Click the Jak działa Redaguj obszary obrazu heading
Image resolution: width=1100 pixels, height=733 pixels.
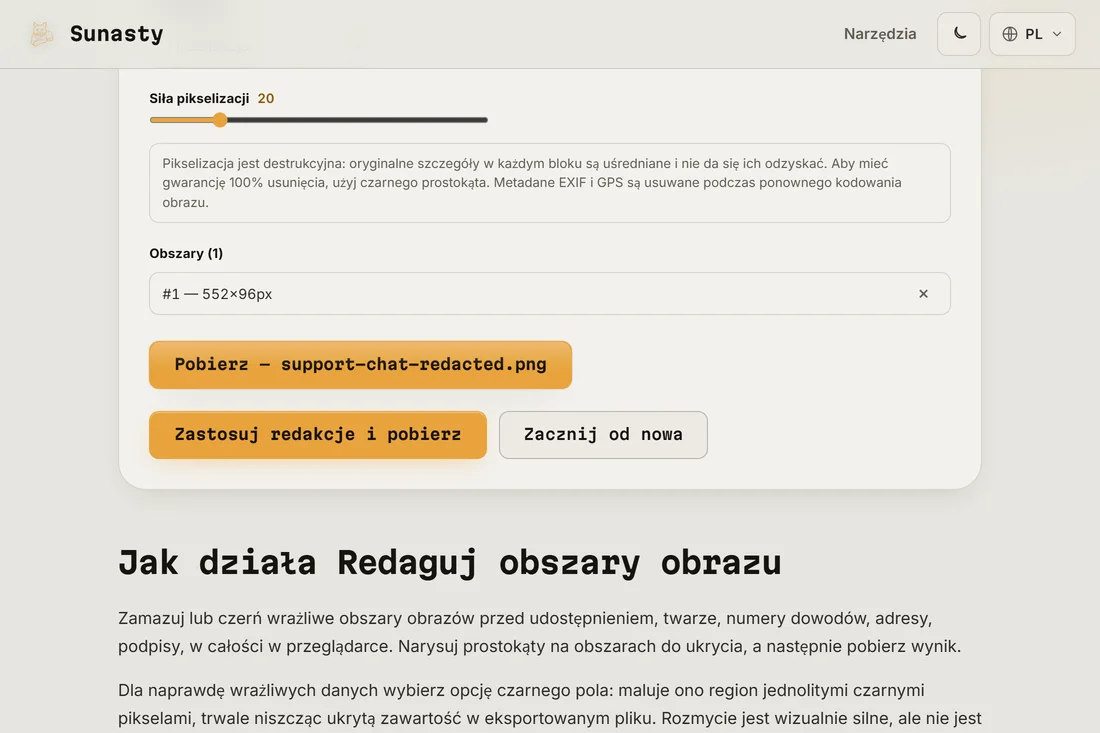coord(450,563)
